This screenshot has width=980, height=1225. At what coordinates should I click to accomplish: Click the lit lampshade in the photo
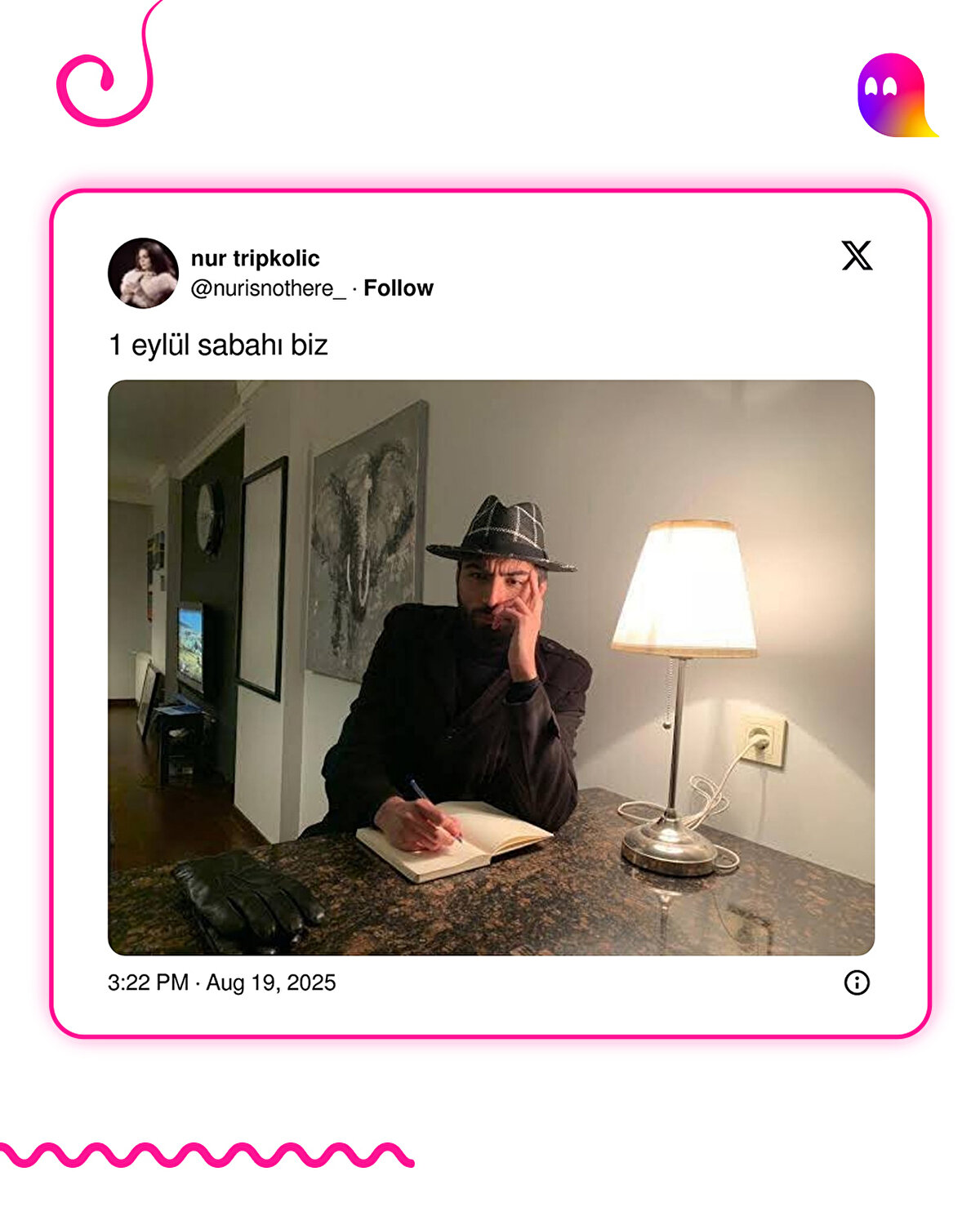[x=684, y=588]
